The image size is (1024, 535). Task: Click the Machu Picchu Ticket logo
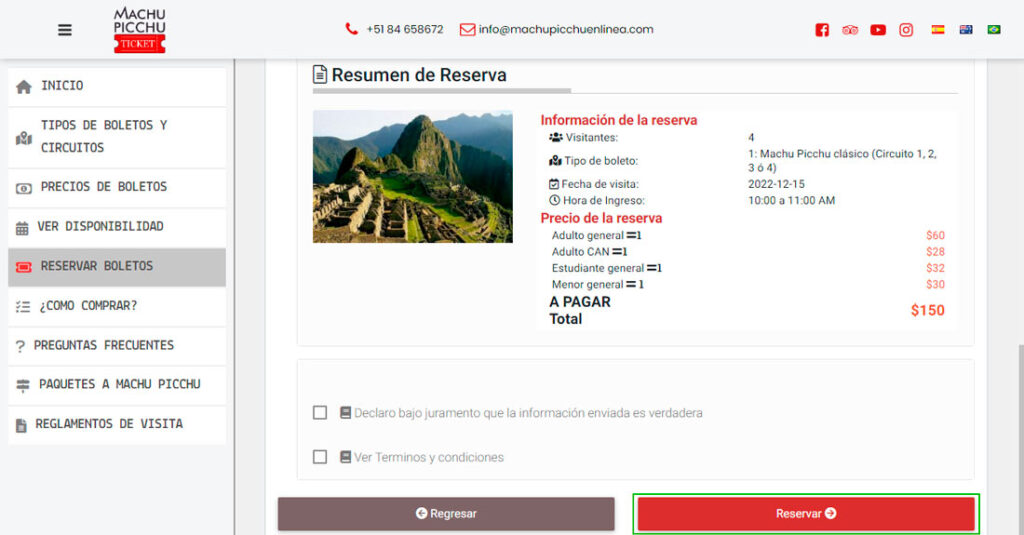140,30
